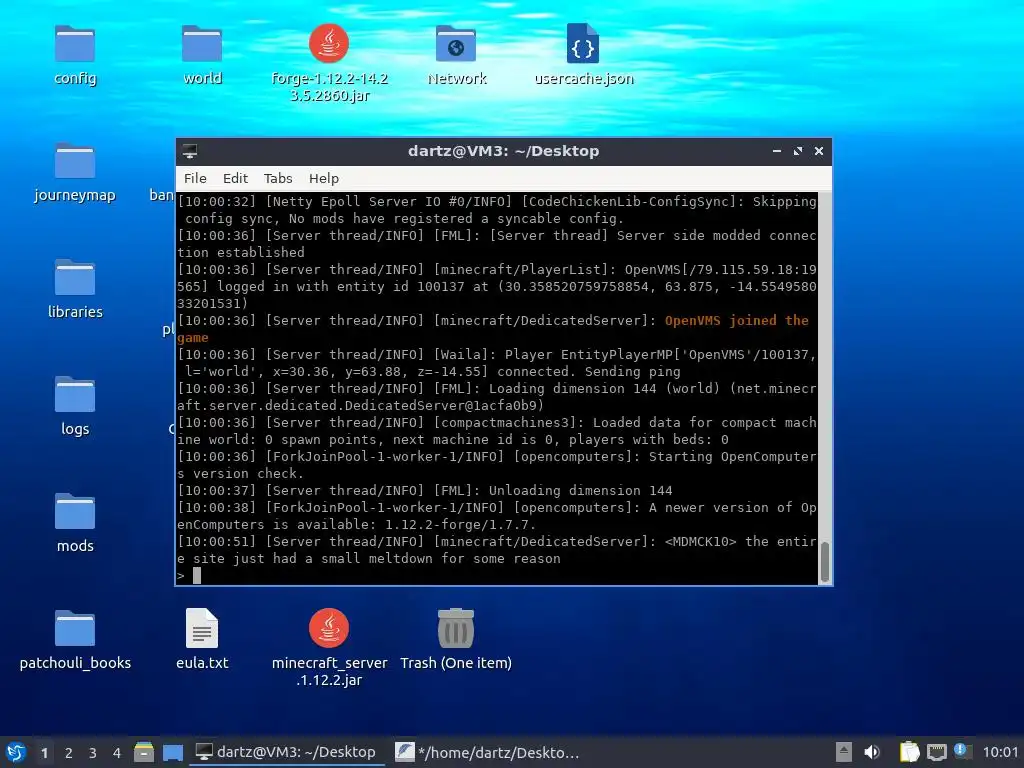This screenshot has height=768, width=1024.
Task: Click the show desktop taskbar icon
Action: [x=172, y=752]
